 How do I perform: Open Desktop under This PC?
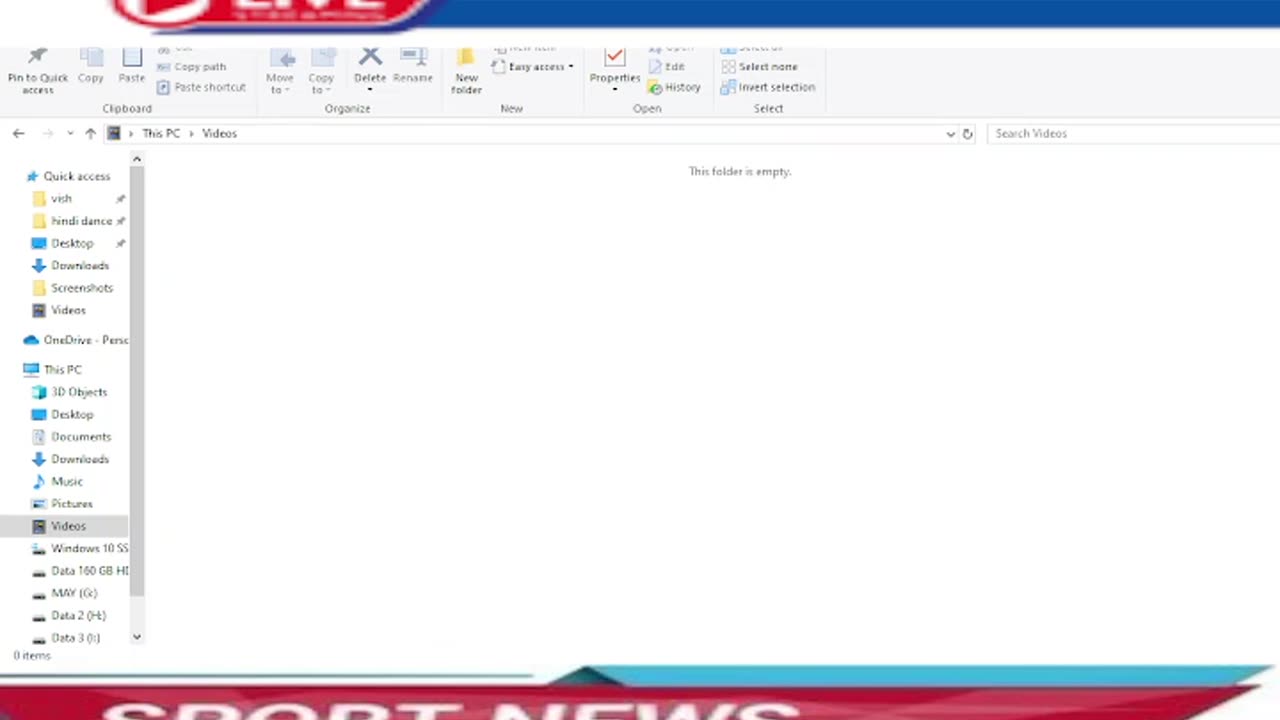[x=72, y=414]
